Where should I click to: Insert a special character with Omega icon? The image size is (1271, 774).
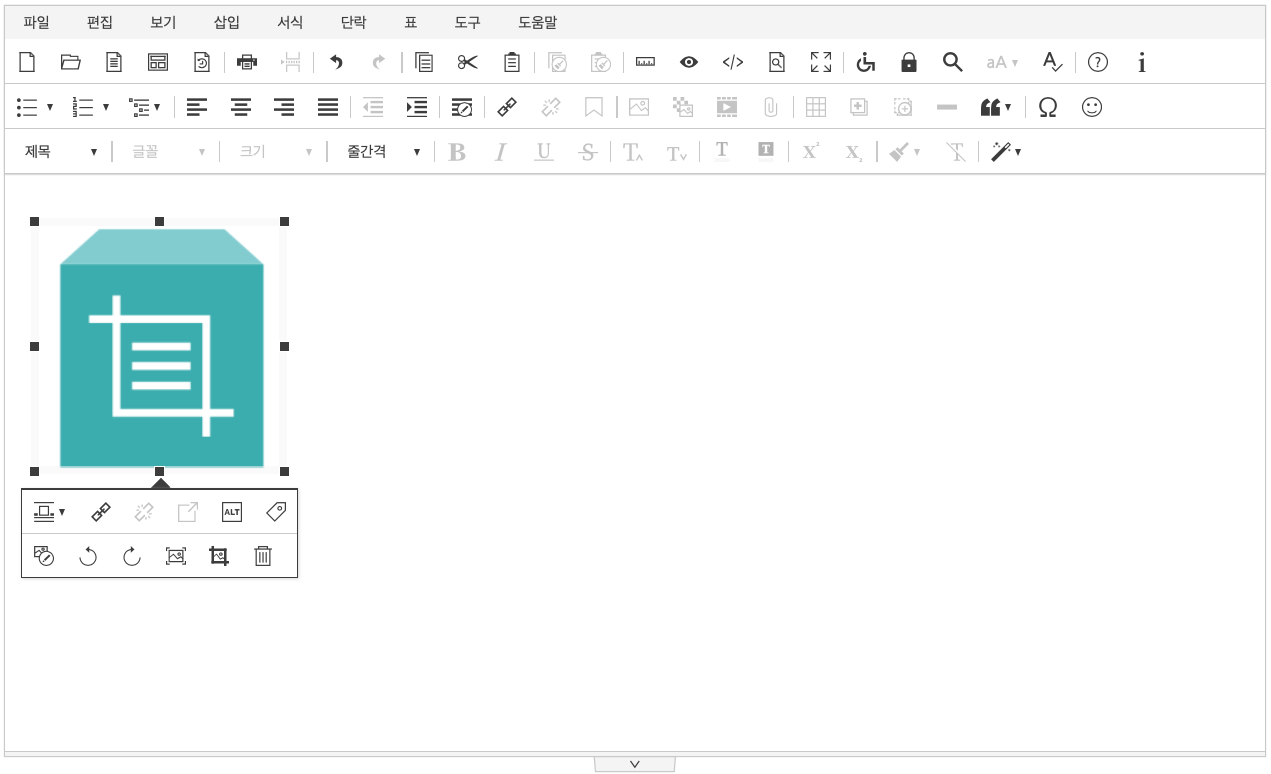pos(1047,107)
